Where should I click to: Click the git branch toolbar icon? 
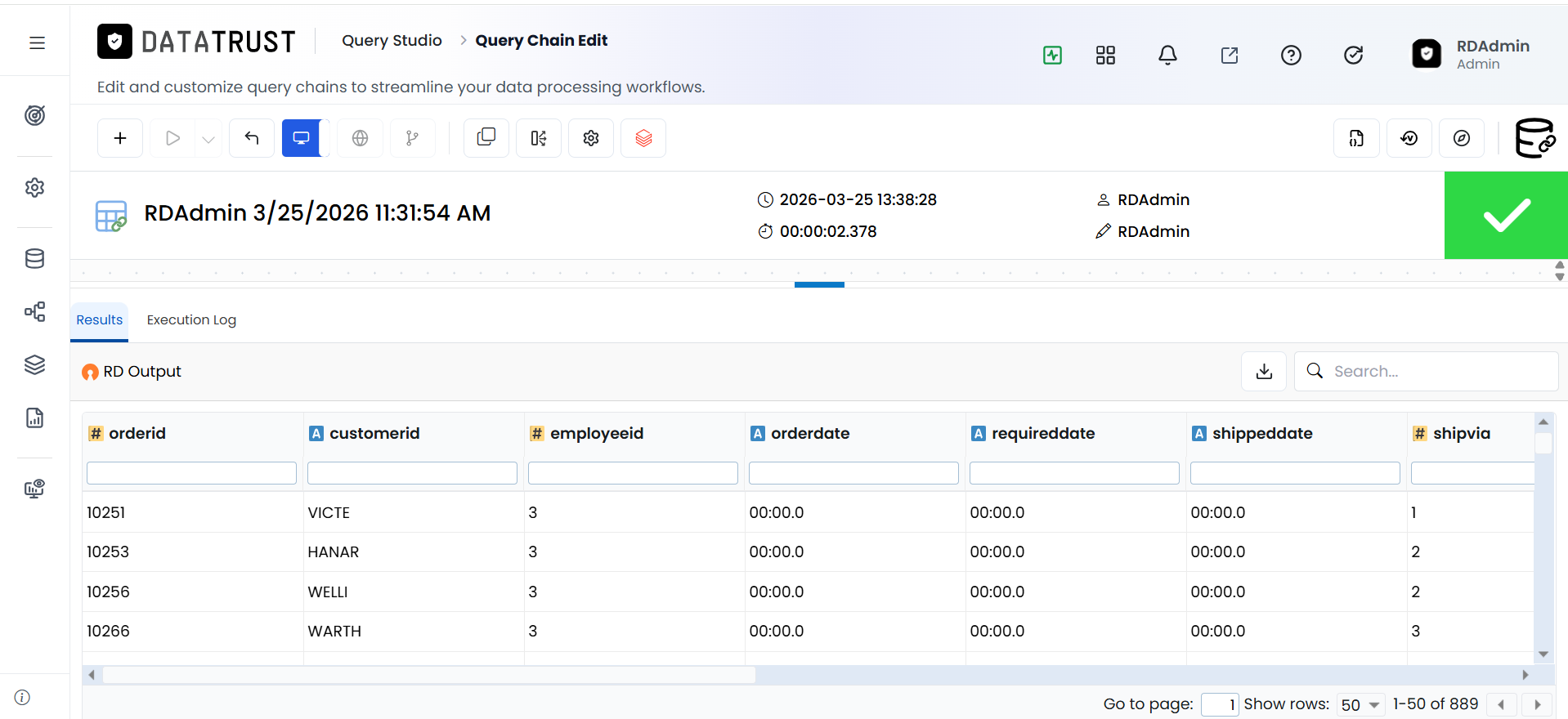click(412, 138)
